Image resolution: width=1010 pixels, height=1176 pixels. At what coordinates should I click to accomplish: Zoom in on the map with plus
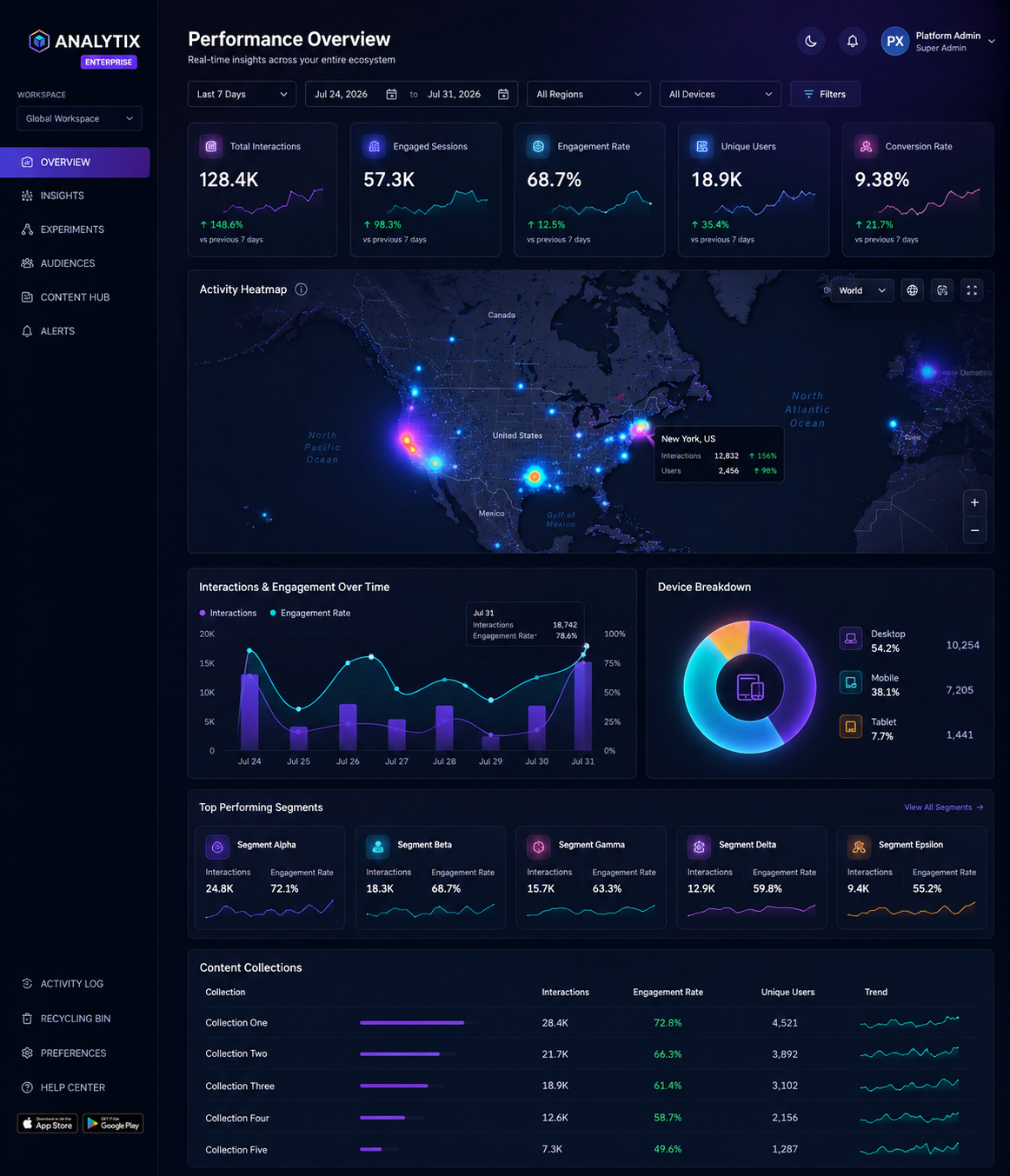[975, 502]
